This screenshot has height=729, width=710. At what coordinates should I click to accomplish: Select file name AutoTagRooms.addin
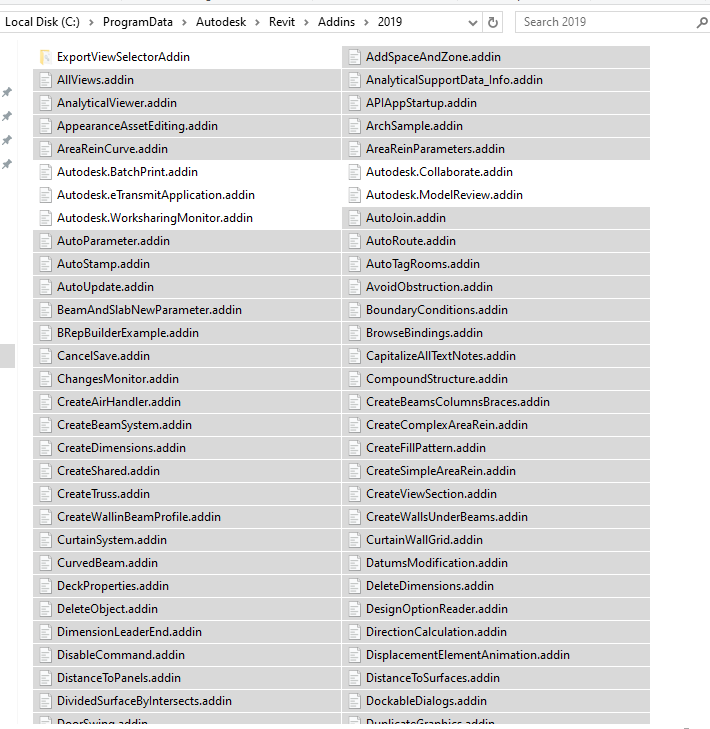pos(423,264)
